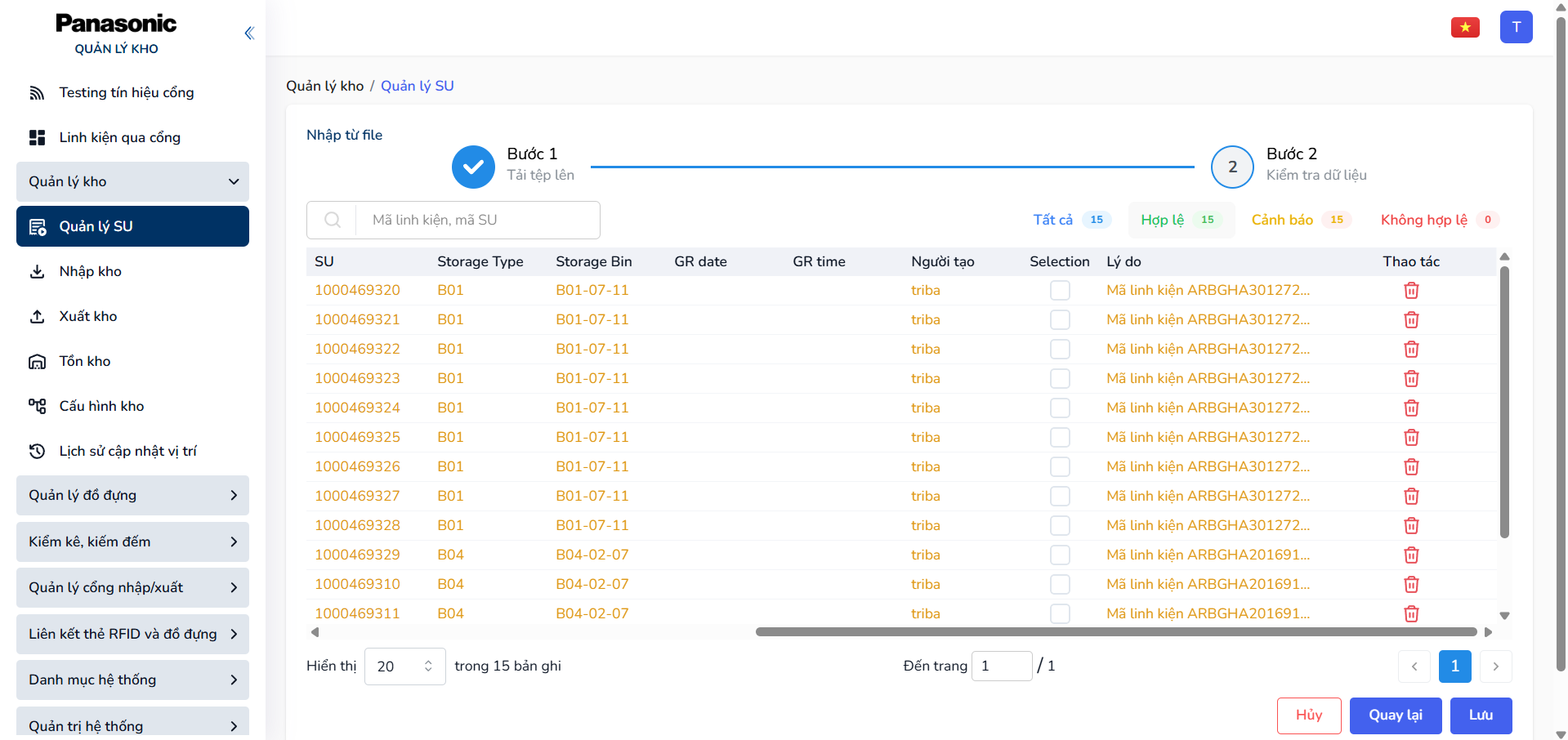The width and height of the screenshot is (1568, 740).
Task: Tick the Selection checkbox for SU 1000469321
Action: tap(1060, 320)
